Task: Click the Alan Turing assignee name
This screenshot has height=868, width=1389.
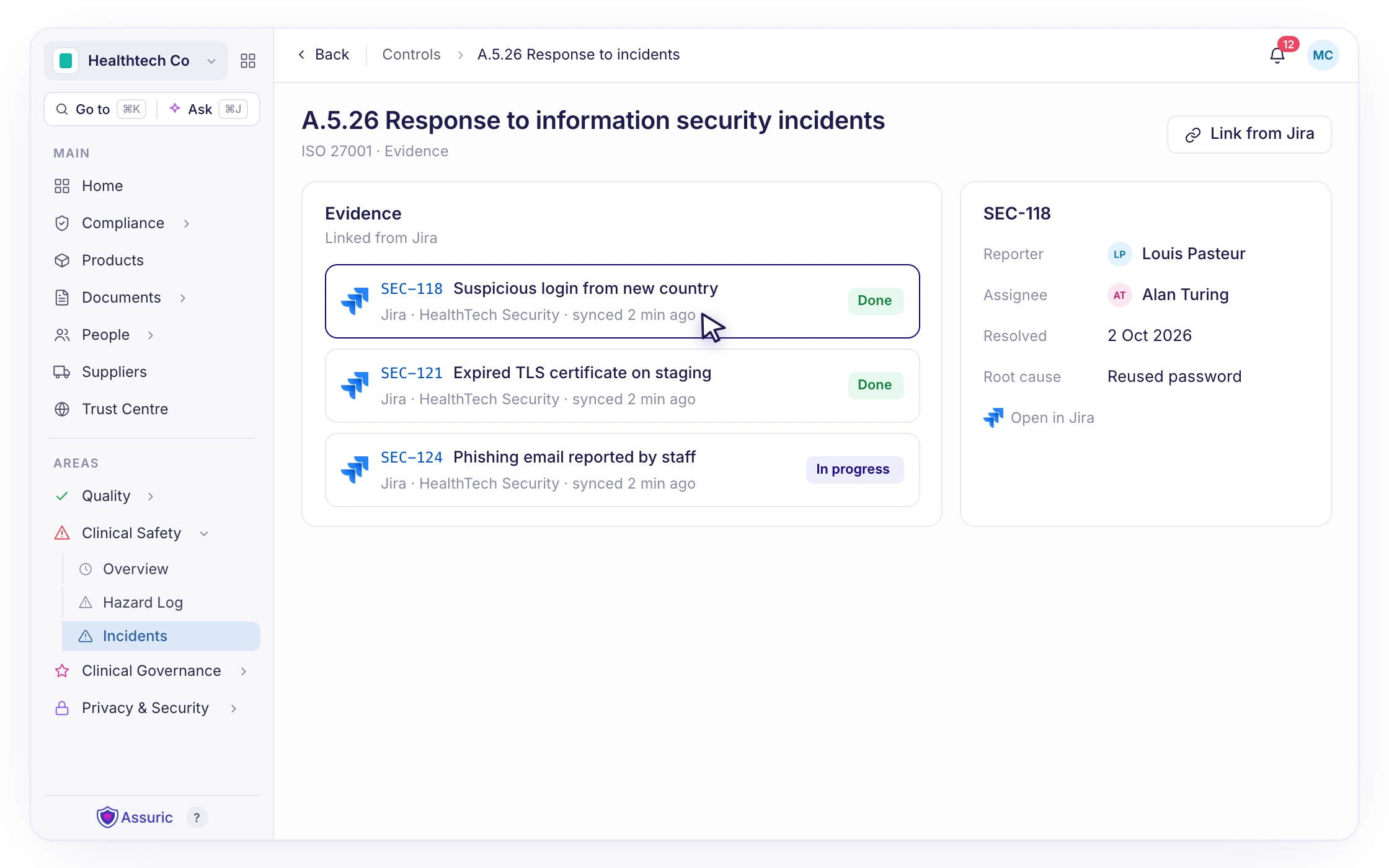Action: point(1185,294)
